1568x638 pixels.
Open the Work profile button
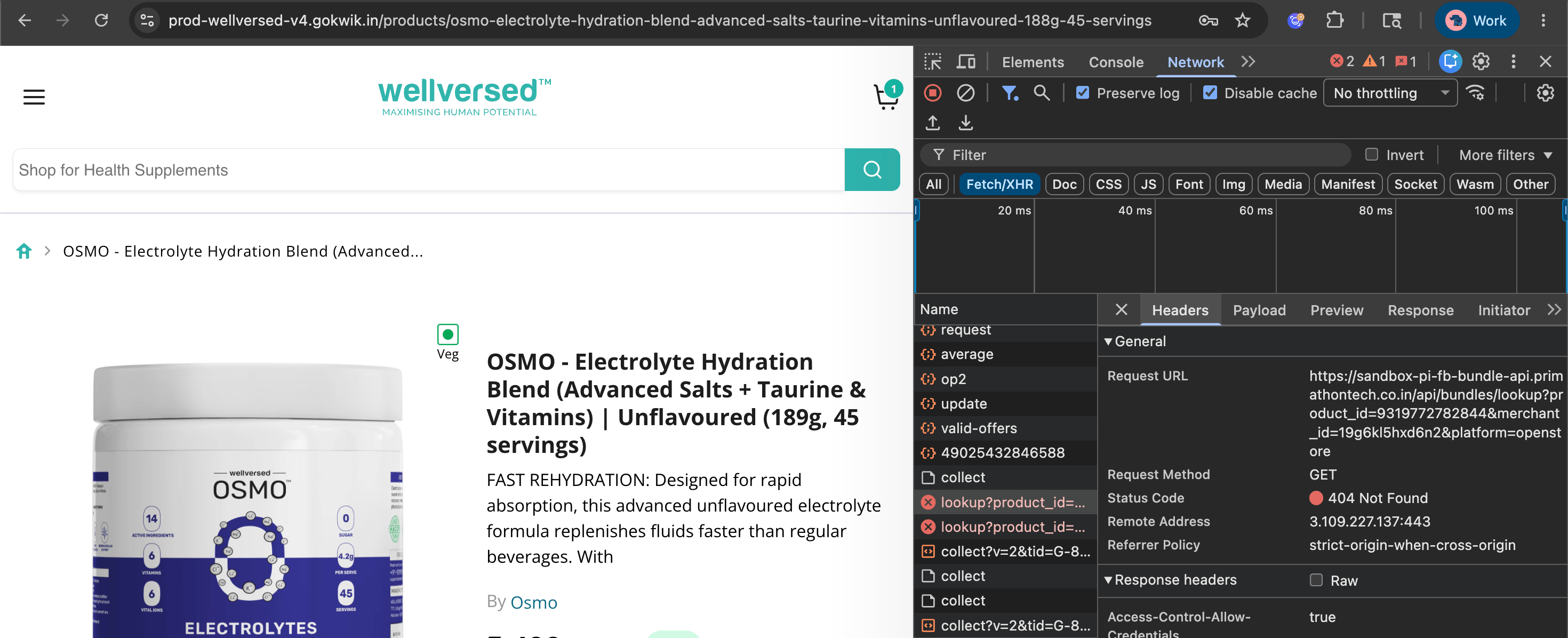click(x=1477, y=21)
